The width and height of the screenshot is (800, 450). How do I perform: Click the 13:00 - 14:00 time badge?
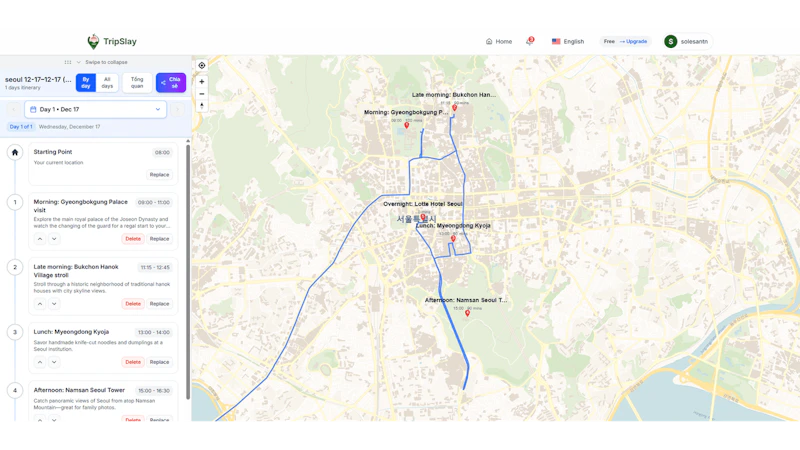154,332
